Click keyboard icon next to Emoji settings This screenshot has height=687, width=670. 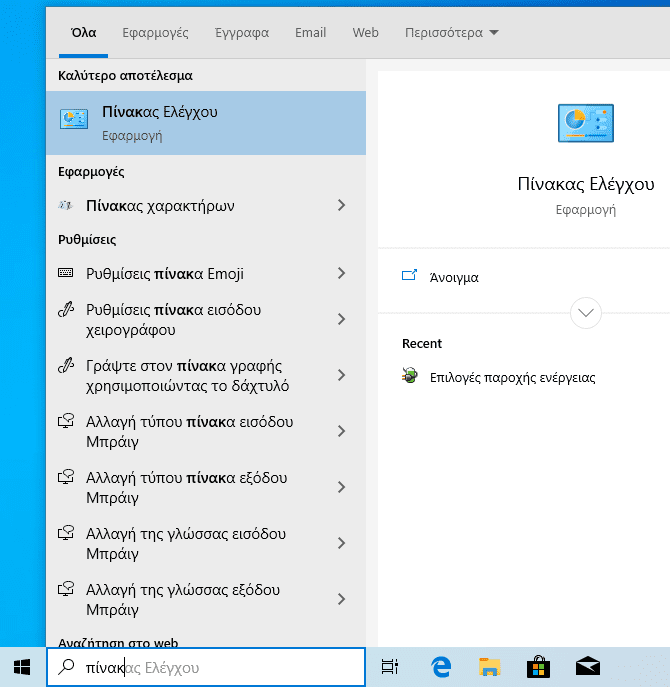[x=66, y=273]
